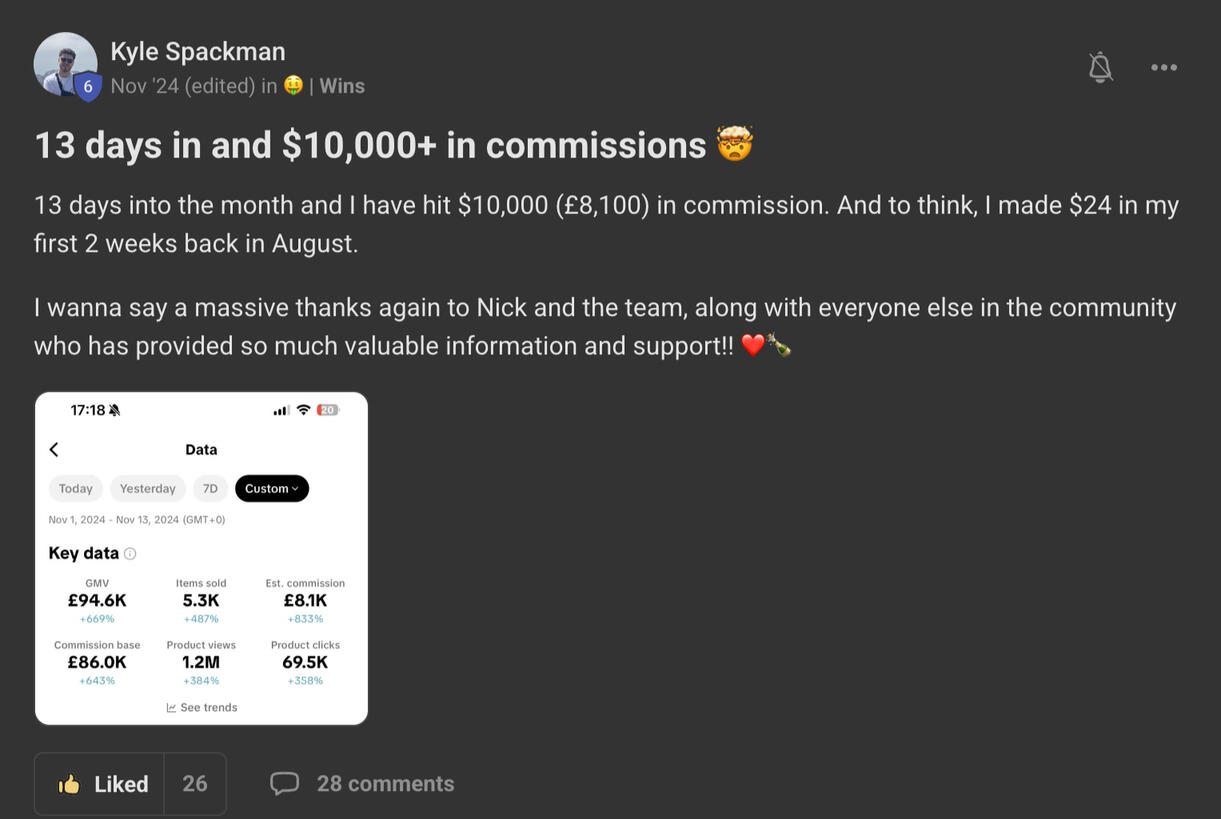Toggle the thumbs-up Liked button
1221x819 pixels.
[x=100, y=784]
